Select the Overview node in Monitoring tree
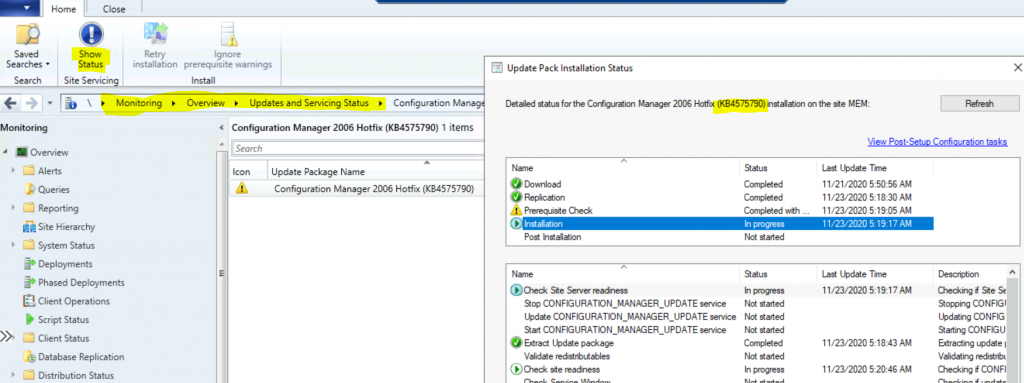The height and width of the screenshot is (383, 1024). click(49, 152)
